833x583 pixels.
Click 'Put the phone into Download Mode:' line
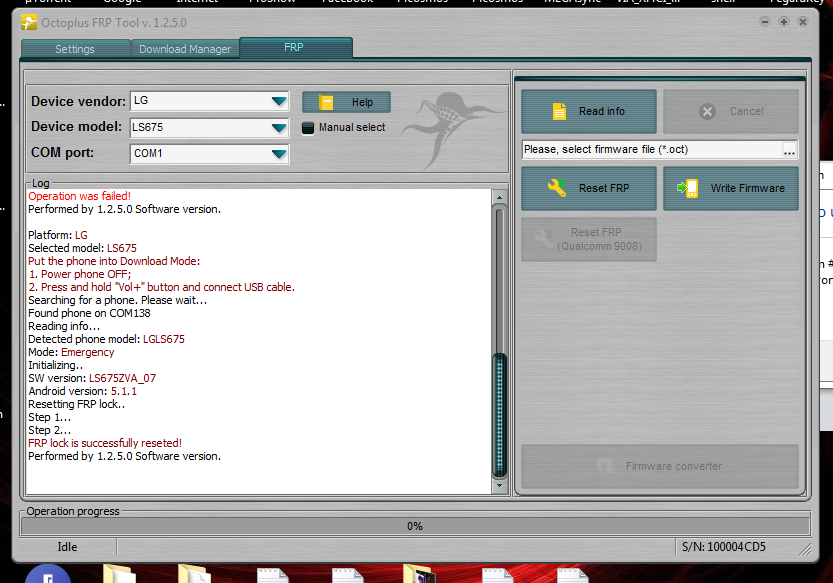point(114,261)
